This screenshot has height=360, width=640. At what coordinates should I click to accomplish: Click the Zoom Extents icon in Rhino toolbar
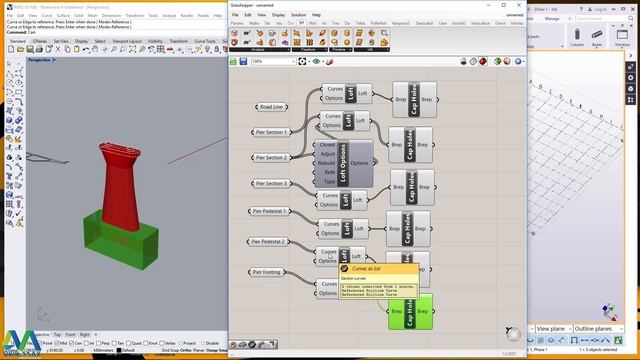132,49
